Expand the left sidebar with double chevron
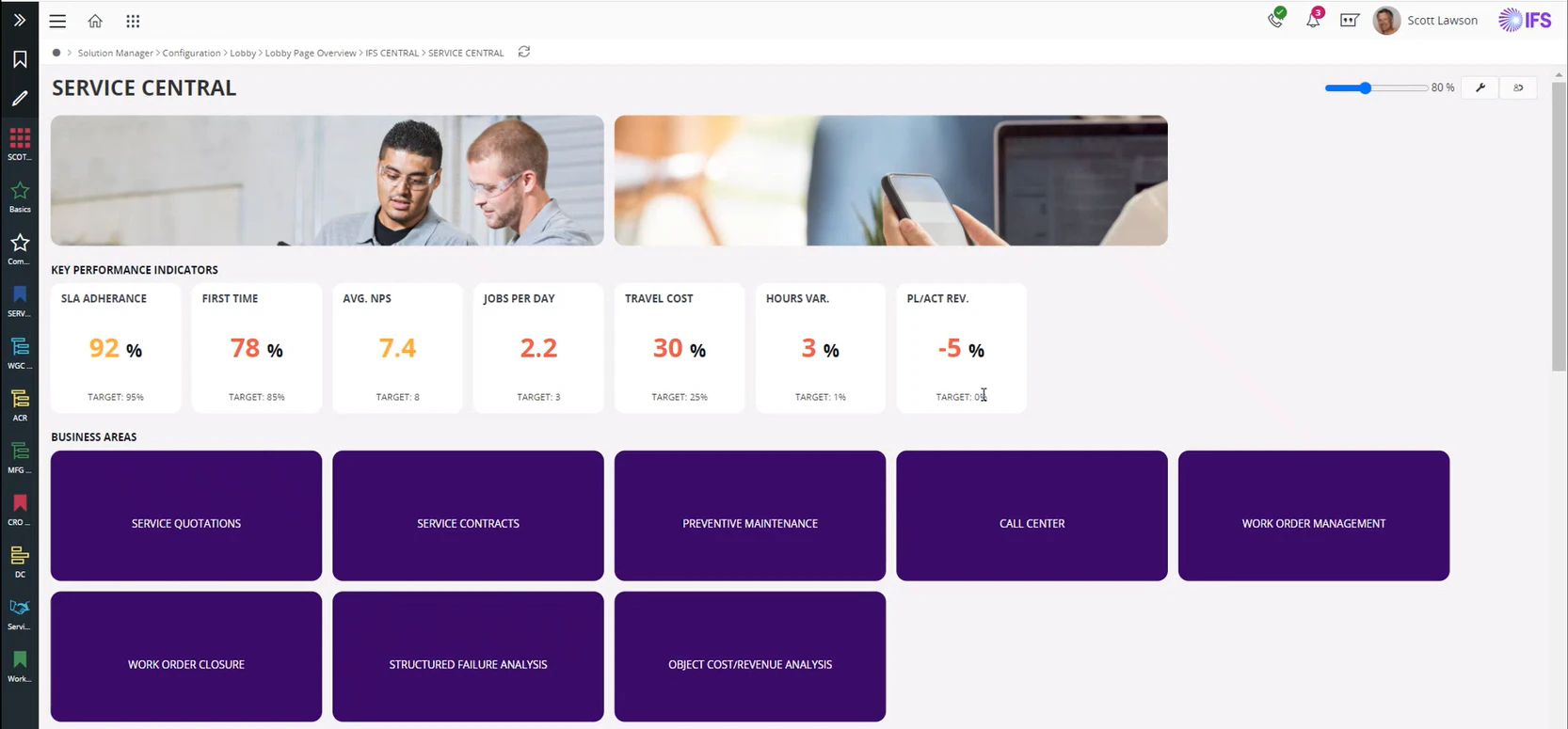Screen dimensions: 1568x729 [19, 20]
